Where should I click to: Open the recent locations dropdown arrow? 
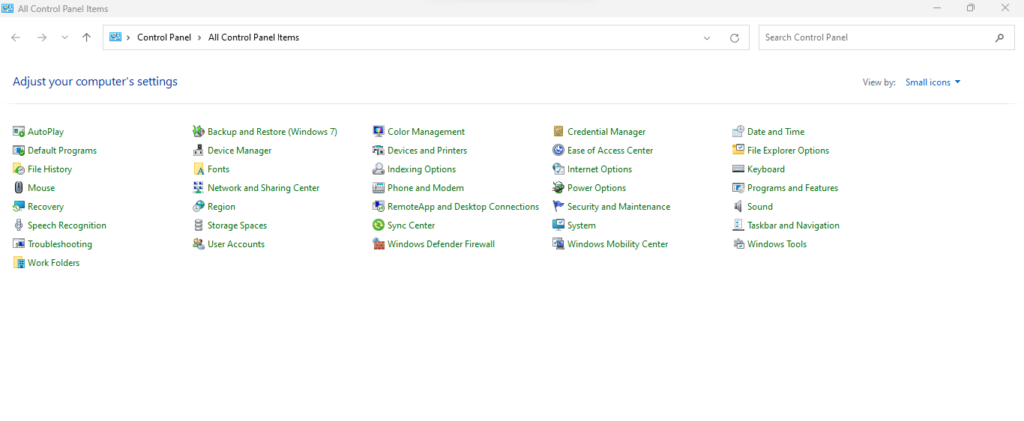pos(64,38)
